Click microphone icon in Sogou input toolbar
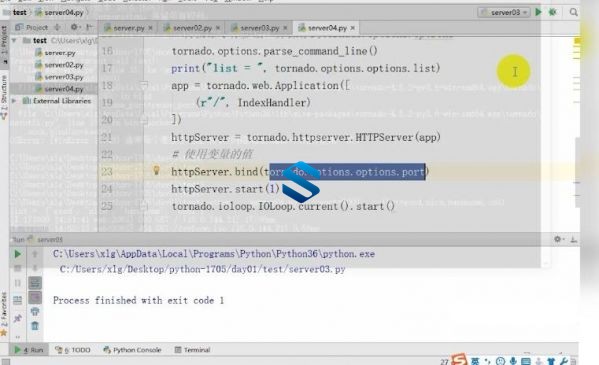 [513, 361]
